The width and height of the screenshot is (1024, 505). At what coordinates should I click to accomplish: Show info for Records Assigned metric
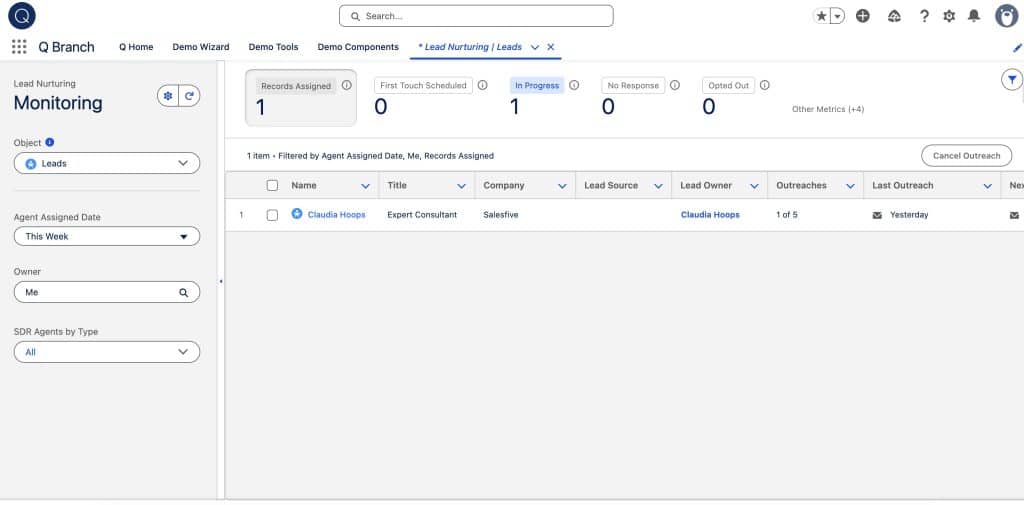(347, 85)
